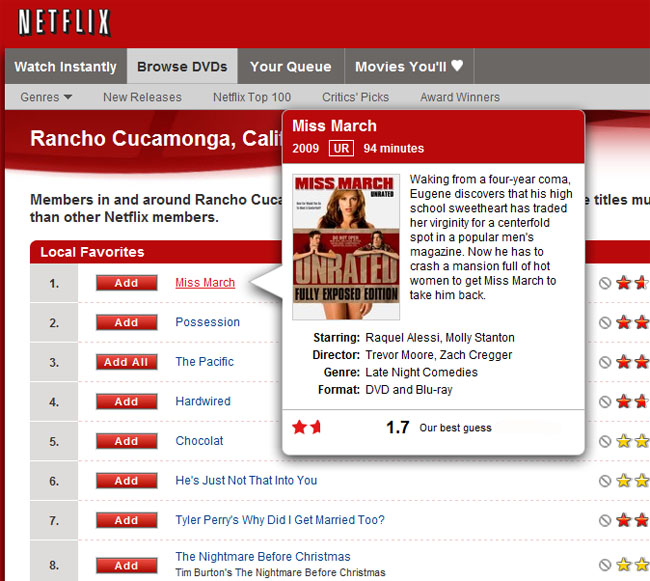Image resolution: width=650 pixels, height=581 pixels.
Task: Open New Releases
Action: 142,97
